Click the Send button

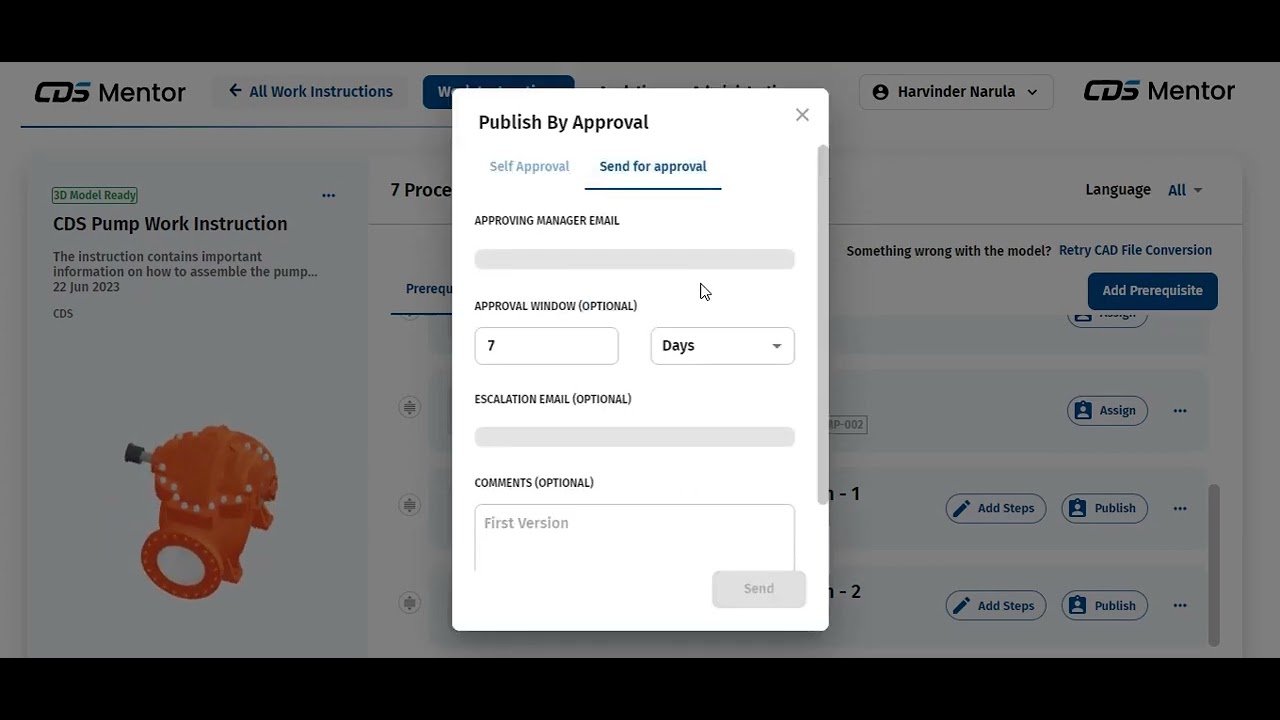click(759, 589)
